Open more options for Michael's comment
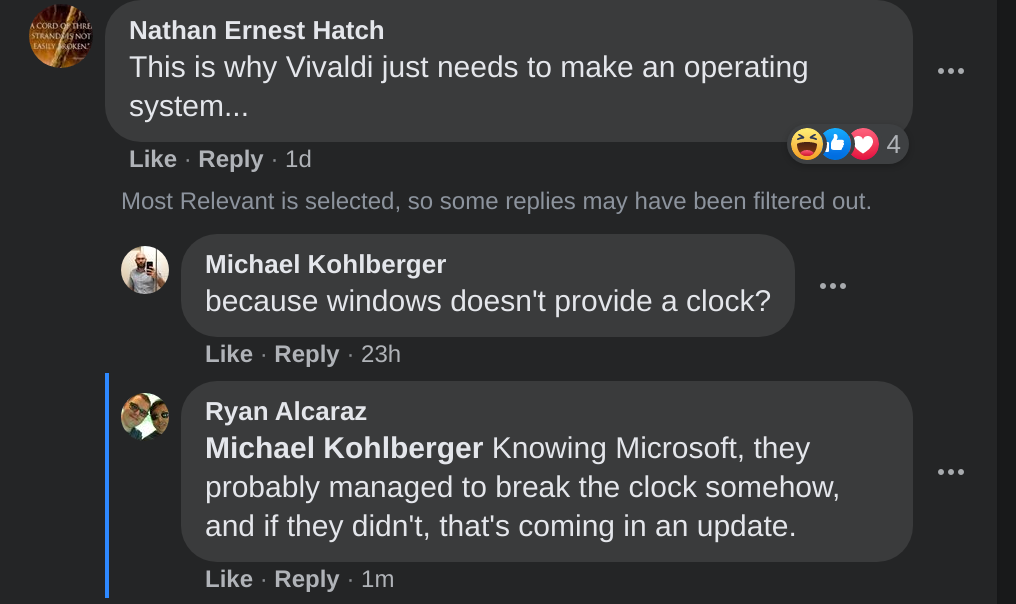This screenshot has width=1016, height=604. tap(832, 286)
